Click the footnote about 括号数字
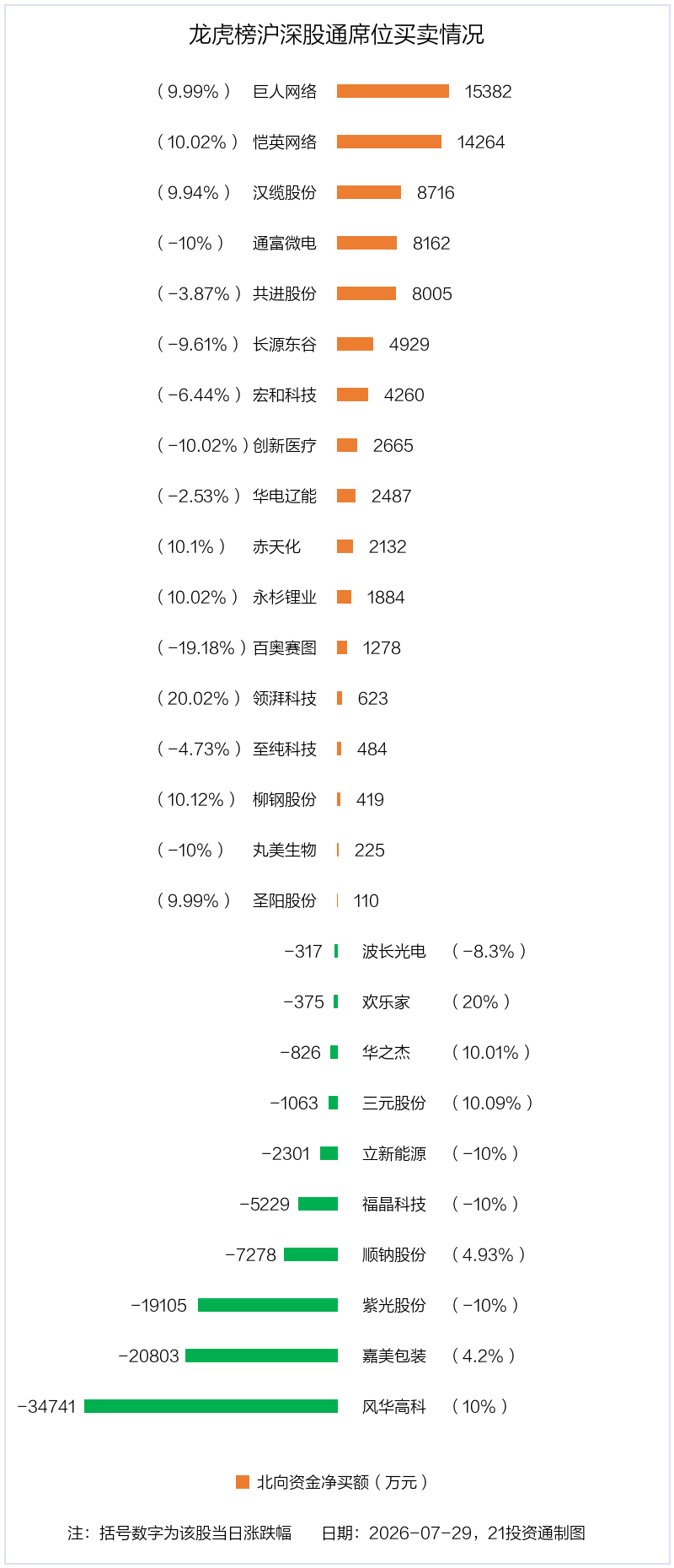The height and width of the screenshot is (1568, 674). click(179, 1533)
